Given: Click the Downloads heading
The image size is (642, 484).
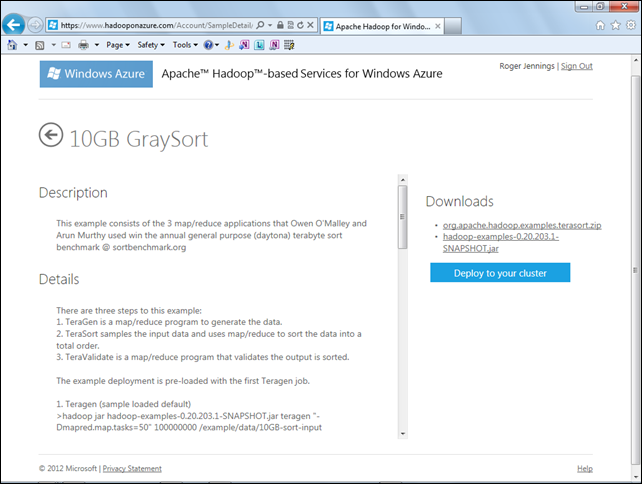Looking at the screenshot, I should (459, 201).
